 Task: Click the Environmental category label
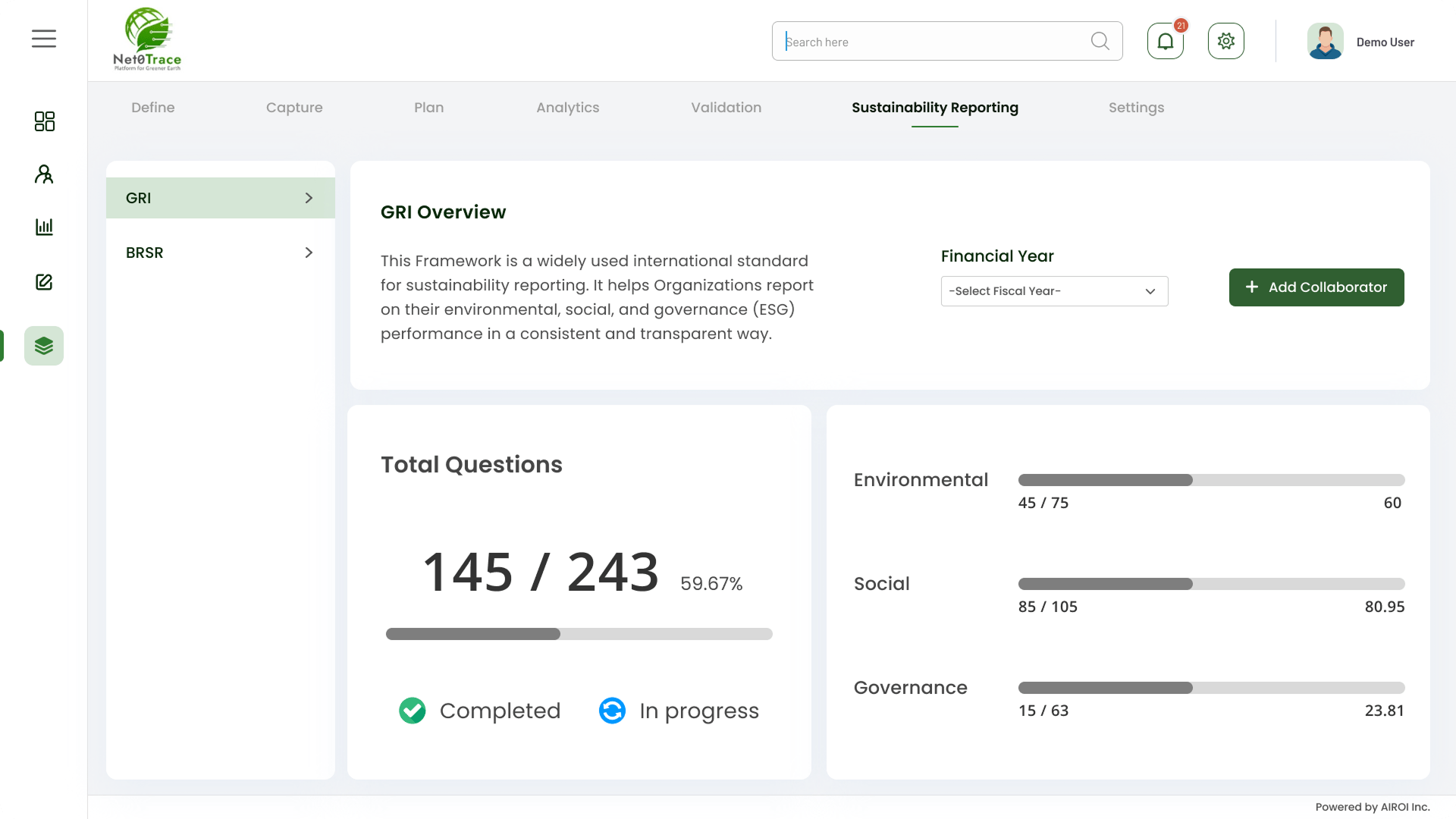[921, 480]
